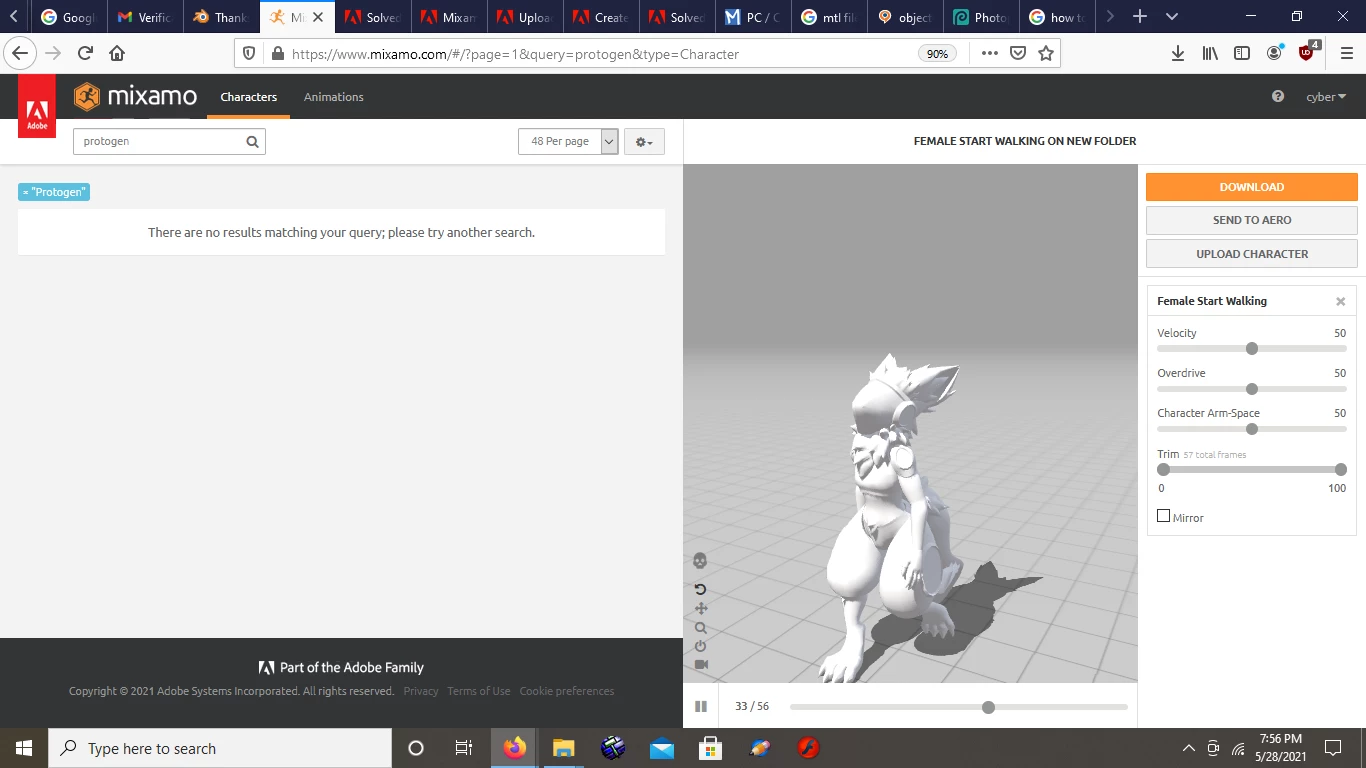The image size is (1366, 768).
Task: Open page actions three-dot menu
Action: click(990, 54)
